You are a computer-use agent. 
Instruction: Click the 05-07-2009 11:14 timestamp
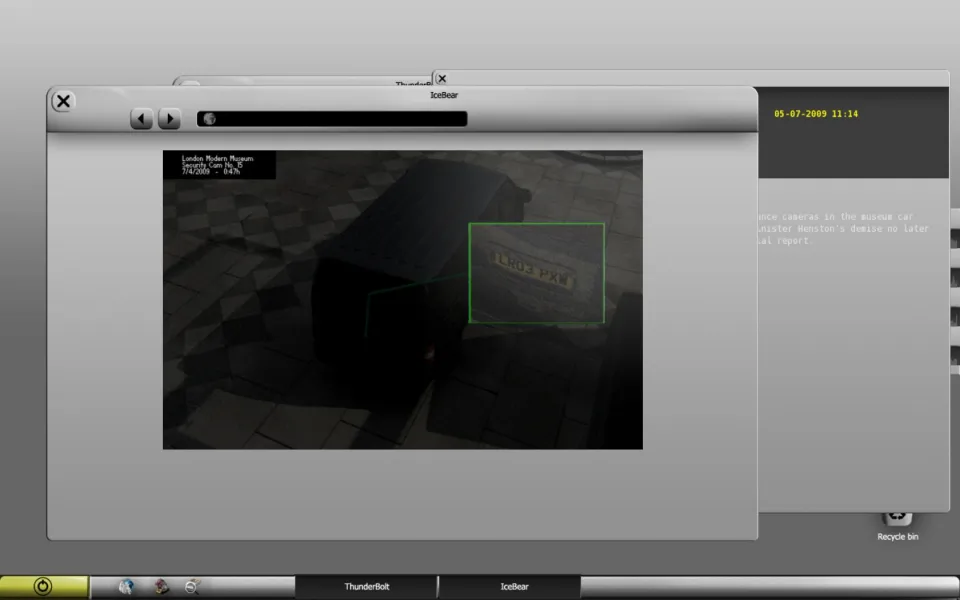tap(815, 114)
